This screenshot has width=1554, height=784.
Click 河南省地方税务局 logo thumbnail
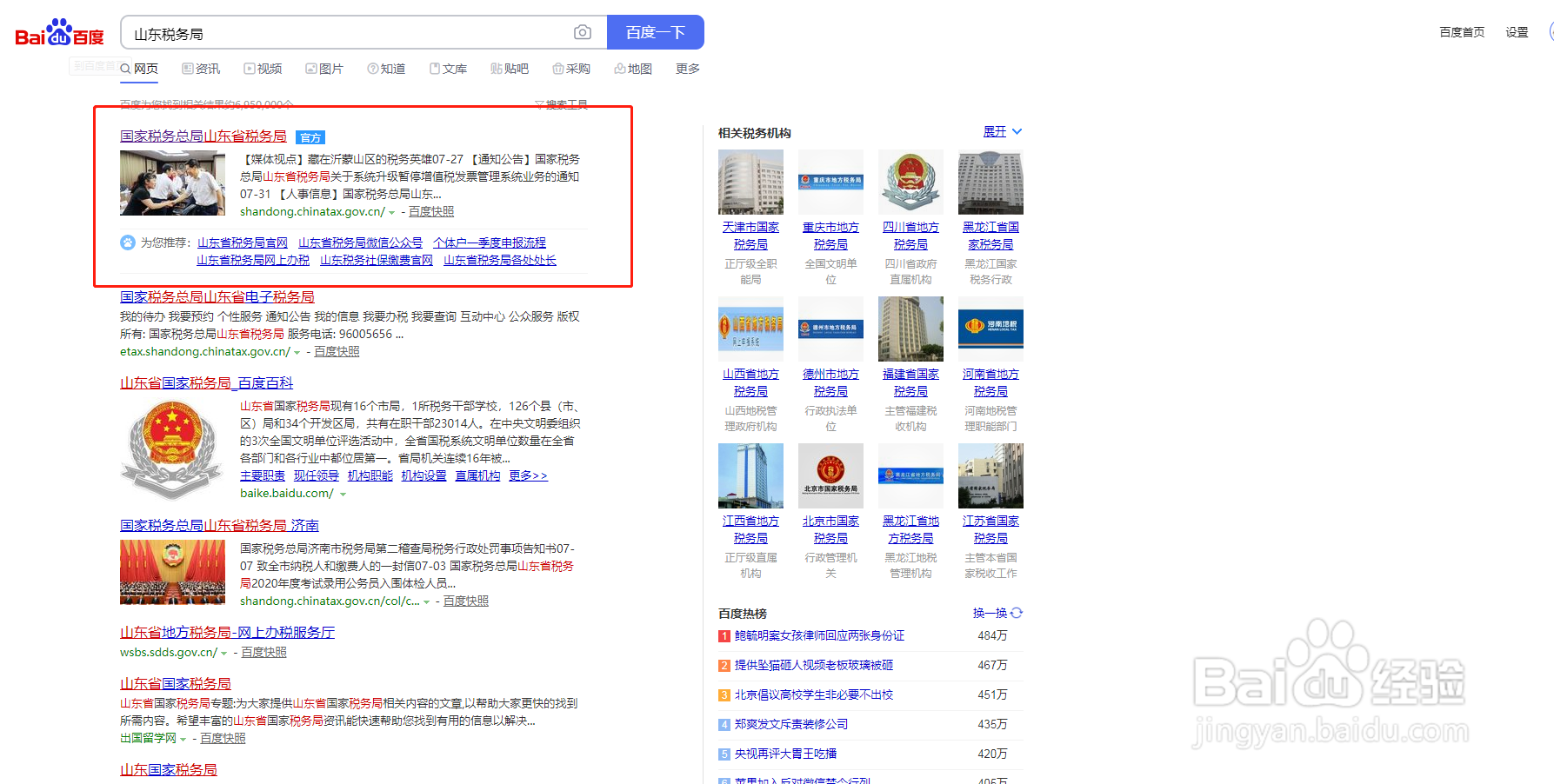click(990, 329)
